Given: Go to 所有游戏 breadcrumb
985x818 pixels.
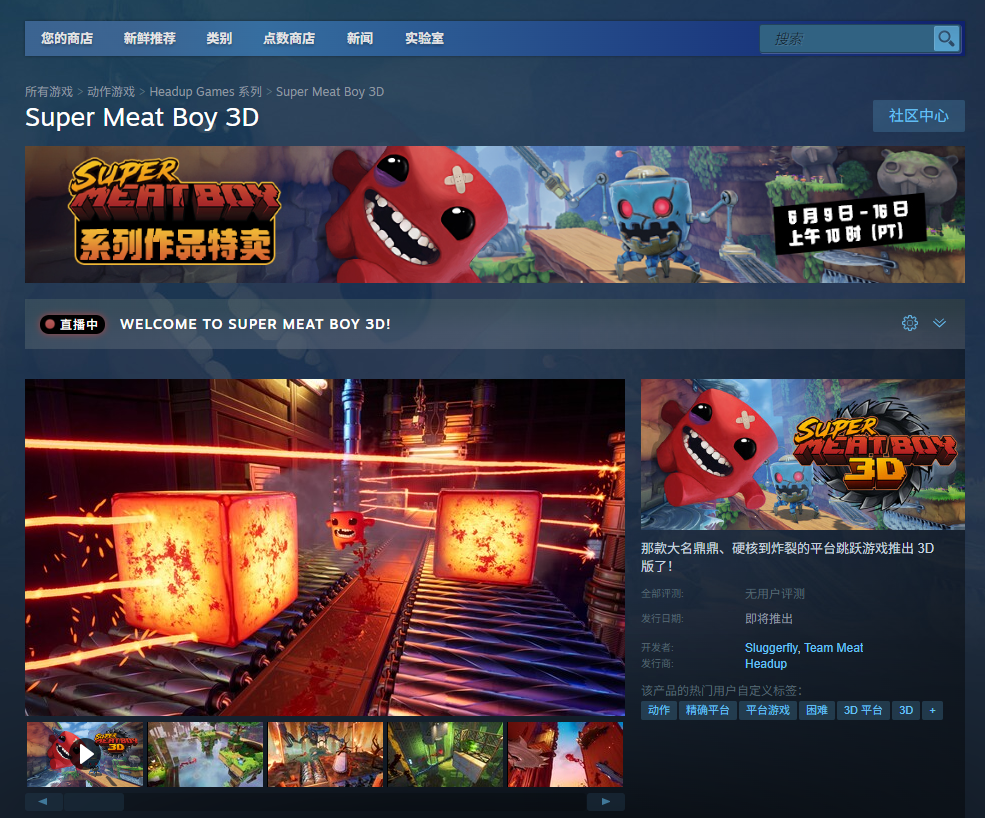Looking at the screenshot, I should [x=49, y=92].
